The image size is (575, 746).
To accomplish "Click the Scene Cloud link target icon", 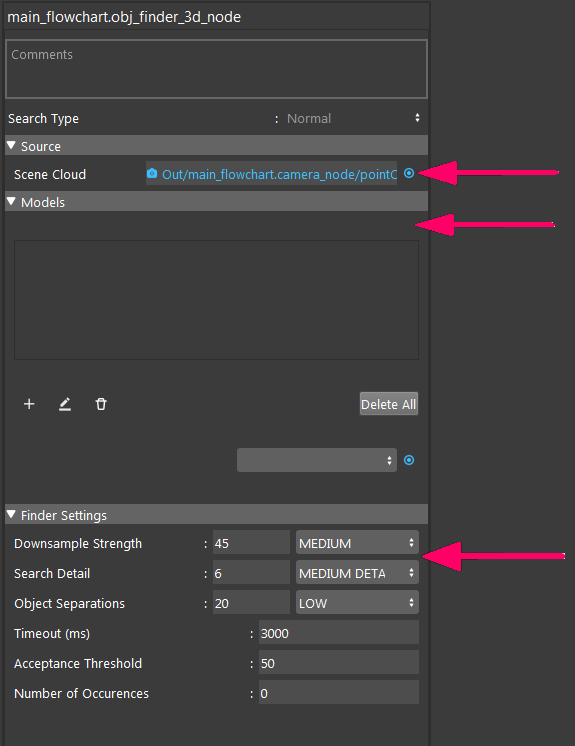I will point(409,174).
